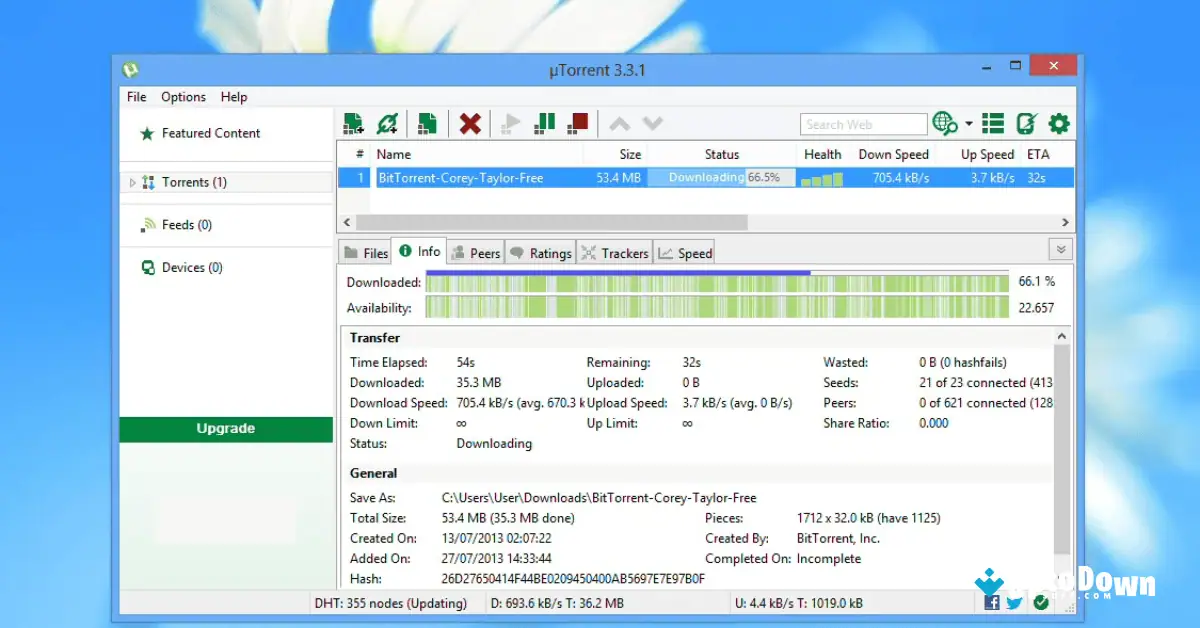Open the Options menu
This screenshot has width=1200, height=628.
[183, 96]
